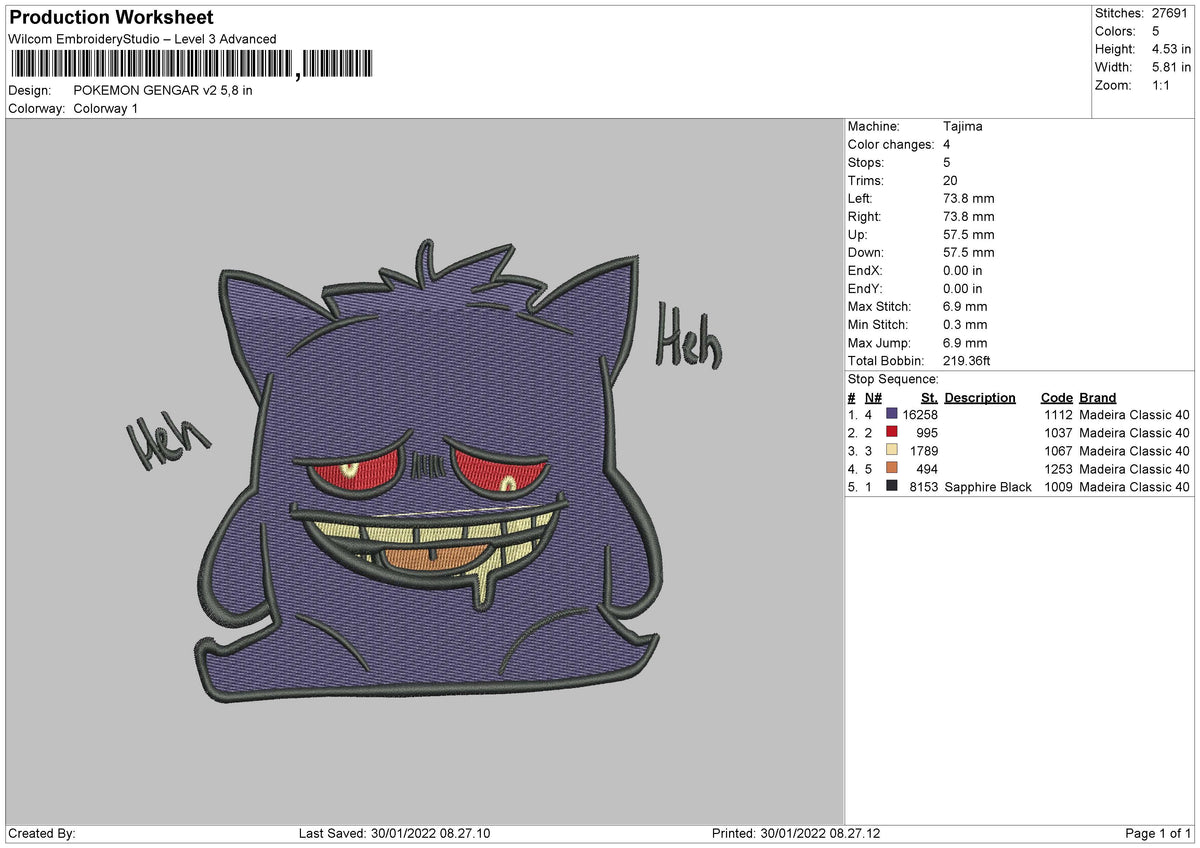Click stitch count 16258 in stop 1

[x=919, y=415]
